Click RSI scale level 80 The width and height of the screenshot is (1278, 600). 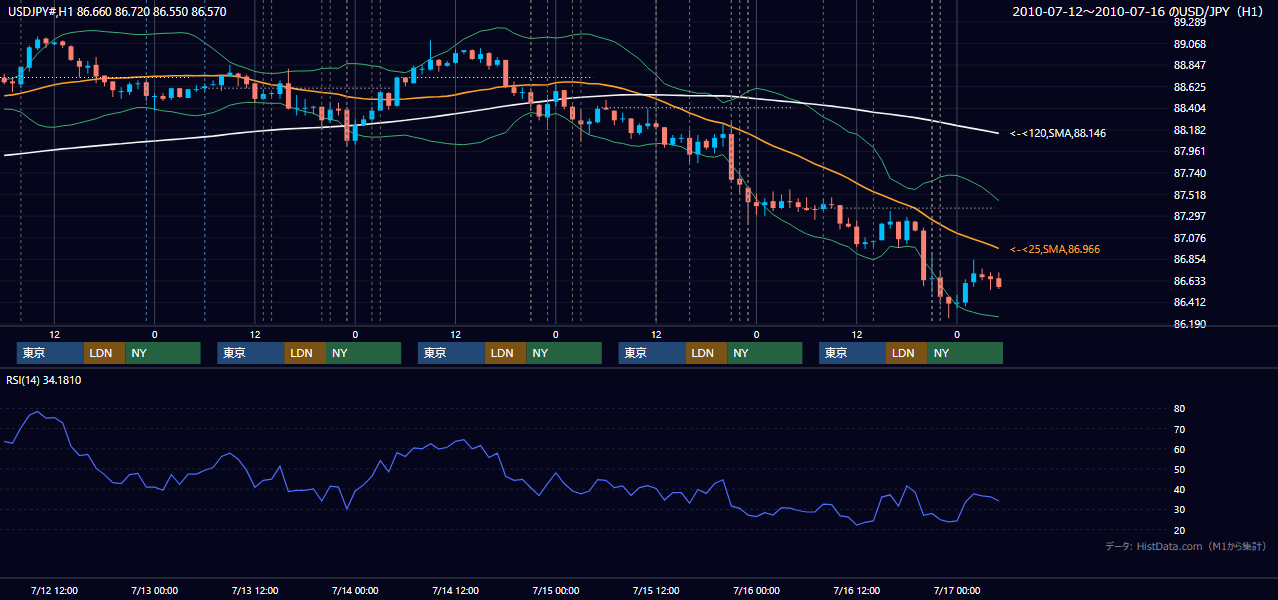pyautogui.click(x=1180, y=409)
